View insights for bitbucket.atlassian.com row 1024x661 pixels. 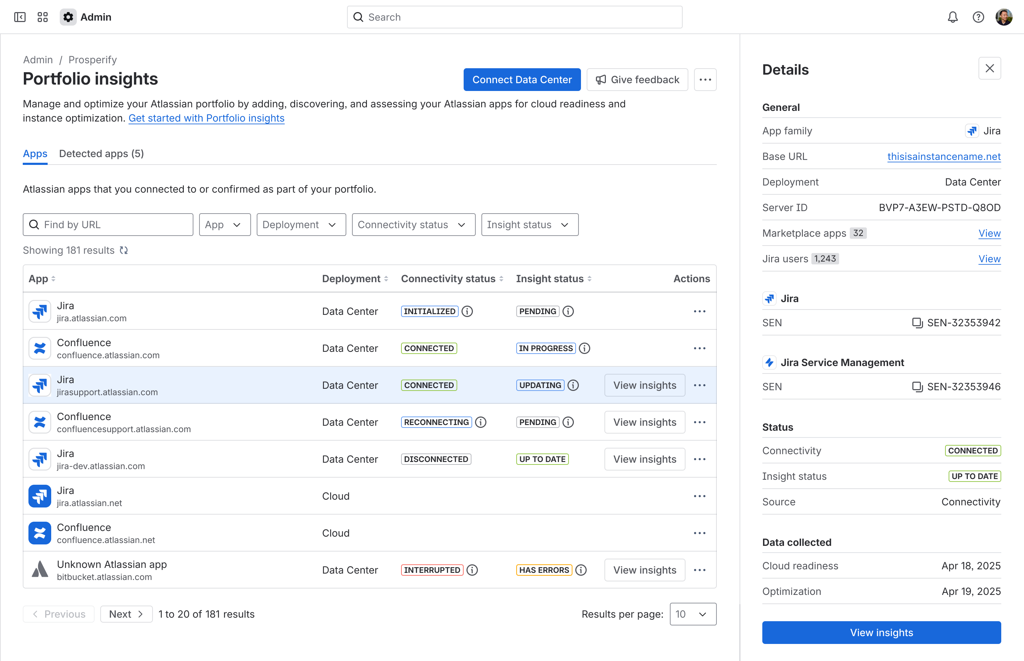pyautogui.click(x=645, y=570)
